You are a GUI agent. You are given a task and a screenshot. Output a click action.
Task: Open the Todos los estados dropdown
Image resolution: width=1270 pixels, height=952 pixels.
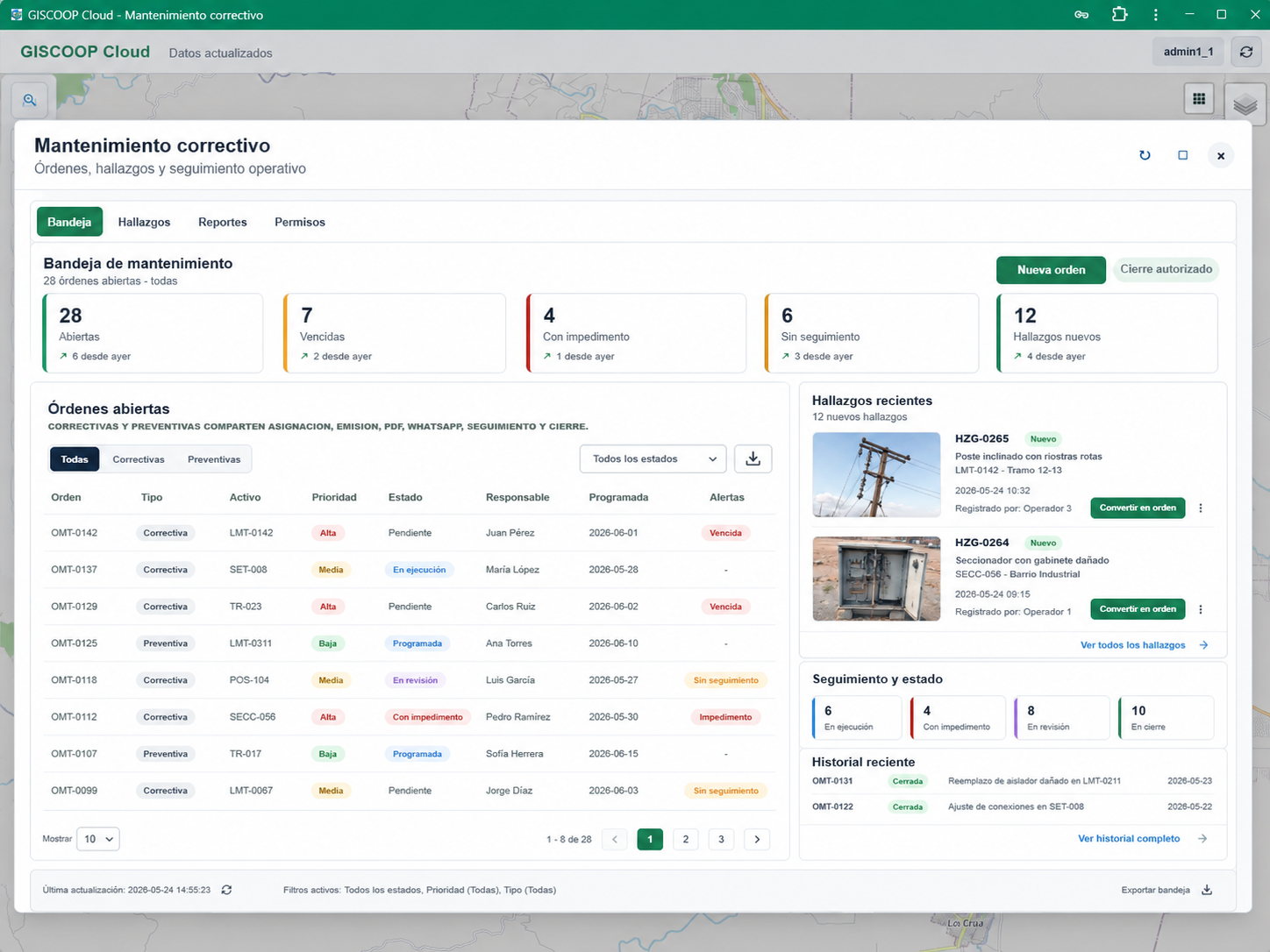coord(653,458)
